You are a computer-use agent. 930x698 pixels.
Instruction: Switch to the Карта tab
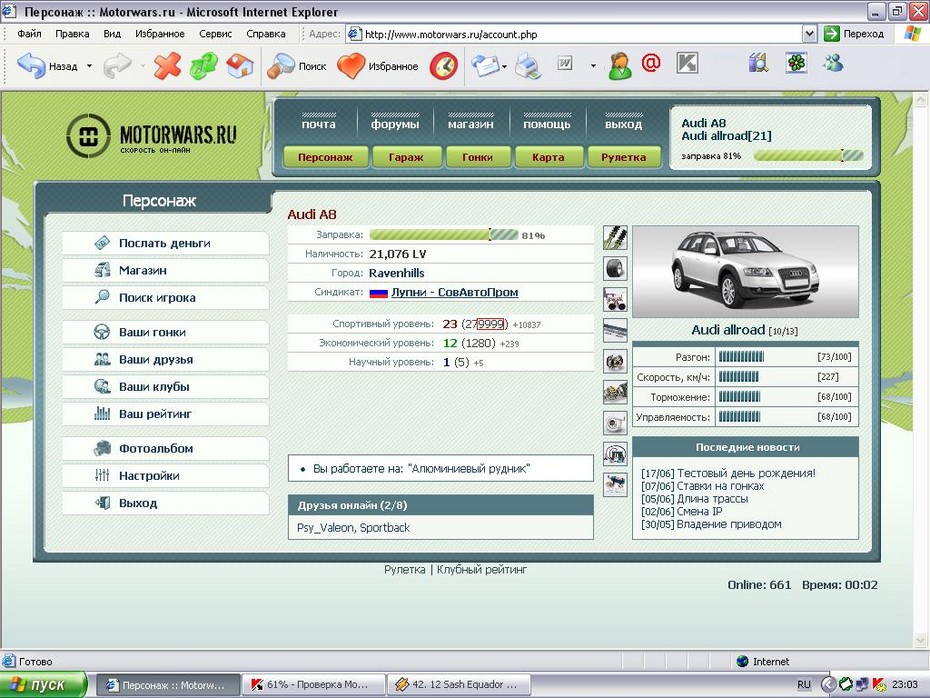click(548, 157)
